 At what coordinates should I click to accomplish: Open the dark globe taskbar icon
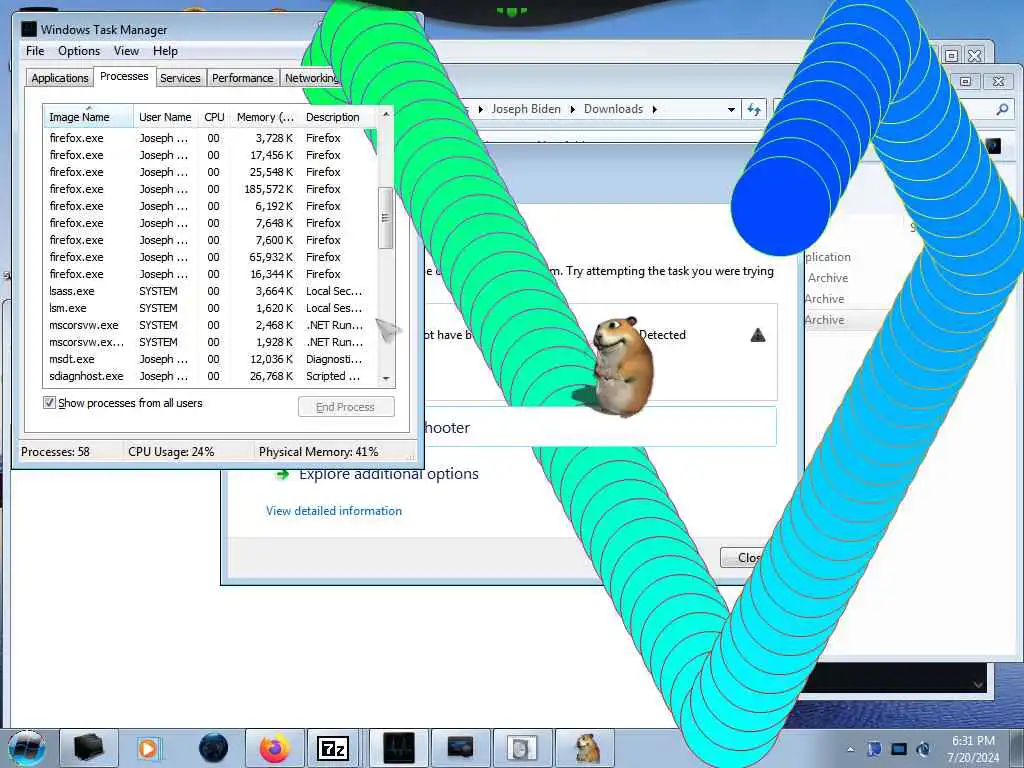point(213,748)
